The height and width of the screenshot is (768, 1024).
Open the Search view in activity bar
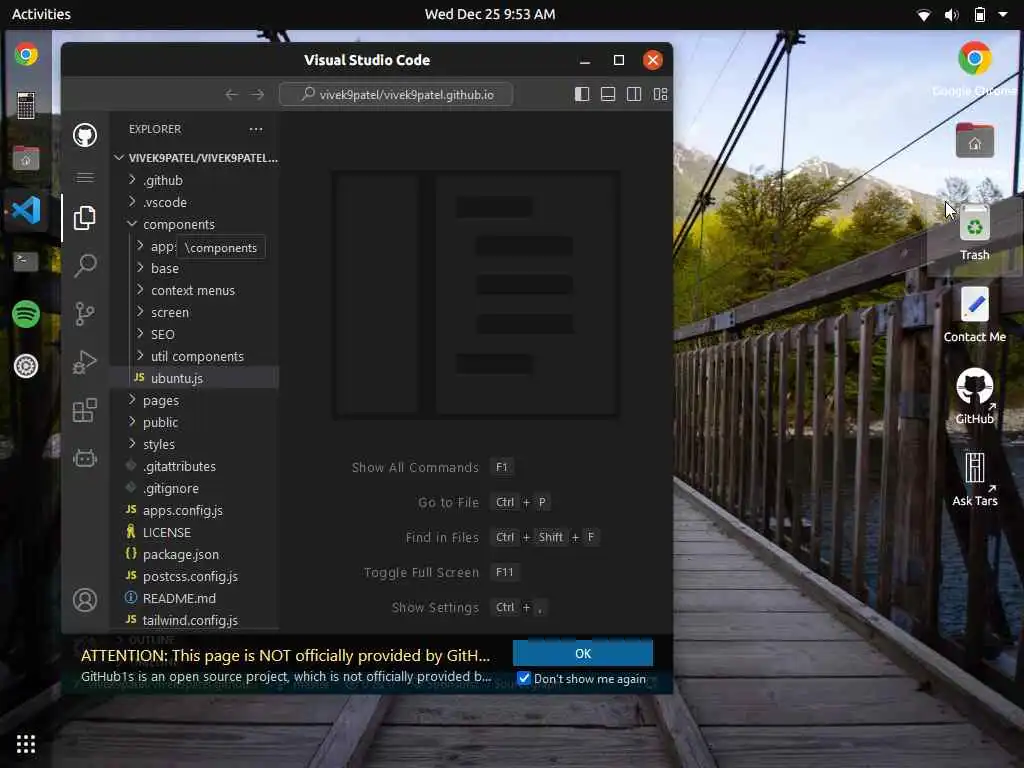85,266
